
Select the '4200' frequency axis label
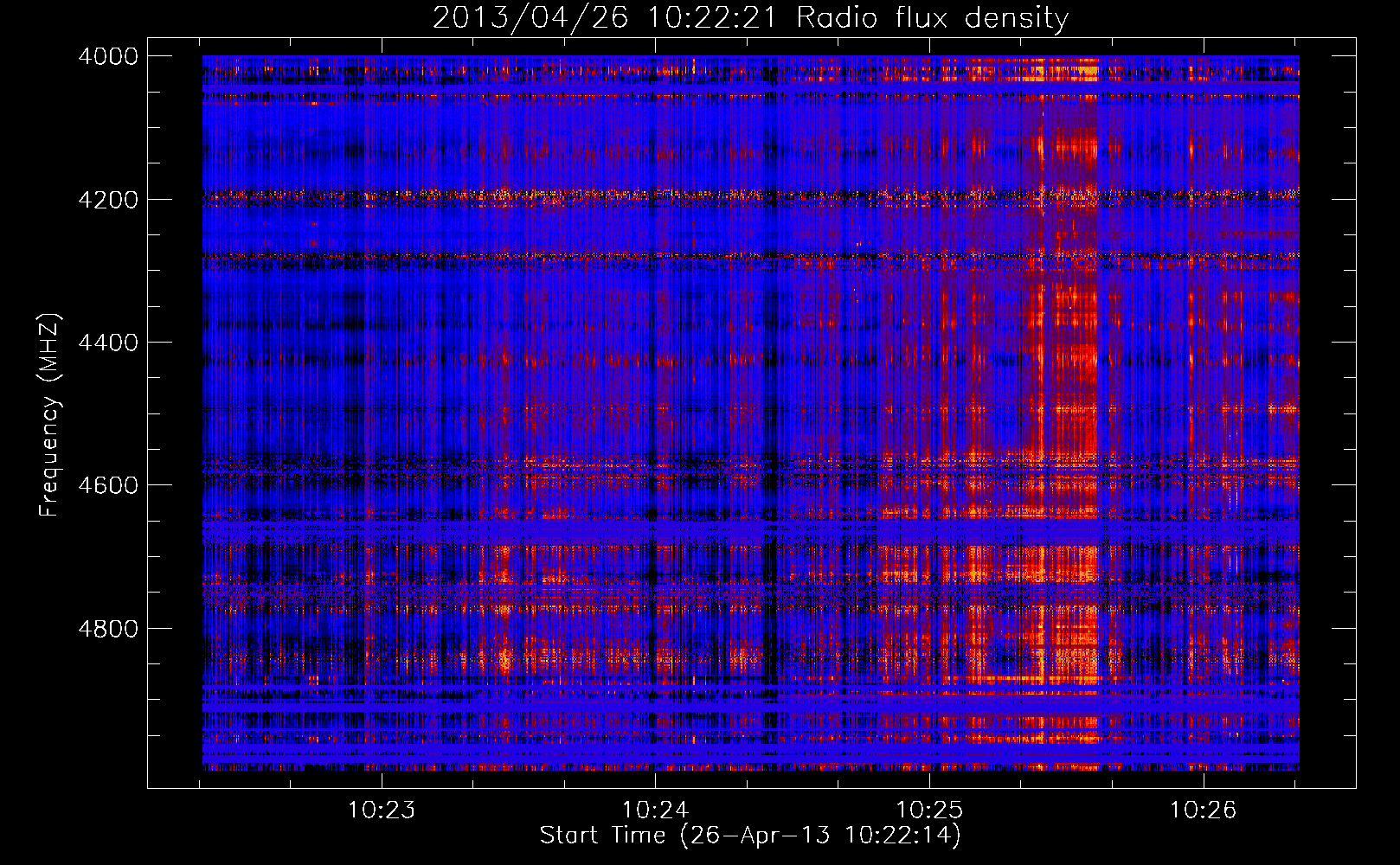[108, 200]
